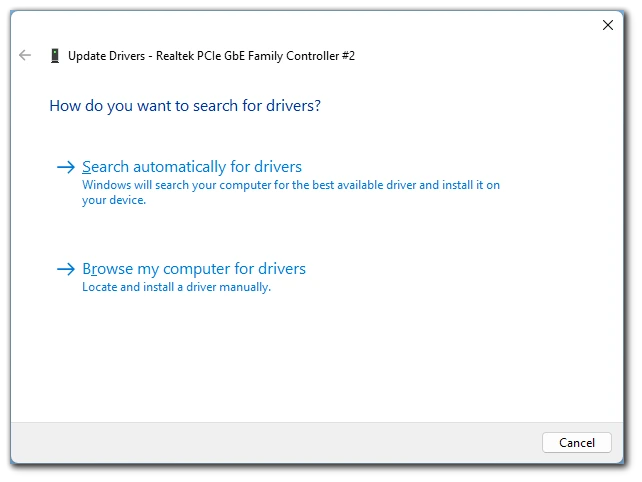The image size is (642, 482).
Task: Click the arrow icon beside Browse my computer
Action: (x=66, y=269)
